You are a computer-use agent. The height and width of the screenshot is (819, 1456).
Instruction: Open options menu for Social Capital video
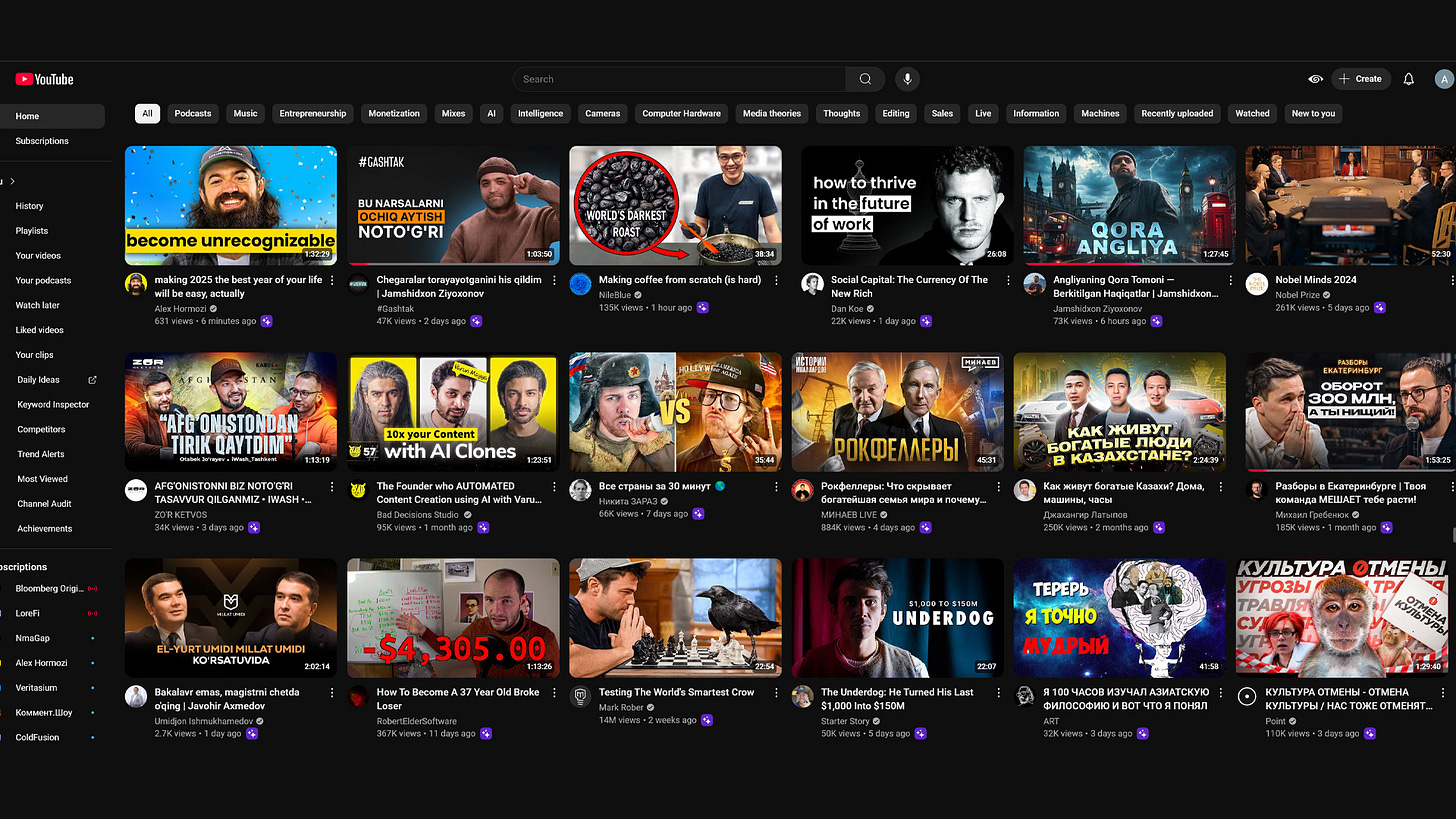(1008, 281)
